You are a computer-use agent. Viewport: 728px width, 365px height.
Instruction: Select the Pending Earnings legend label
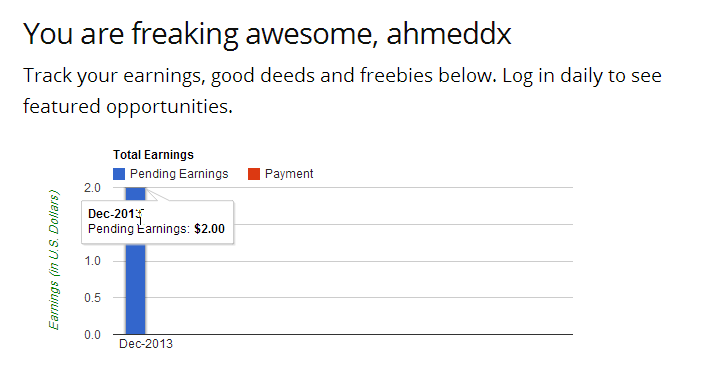pyautogui.click(x=179, y=174)
